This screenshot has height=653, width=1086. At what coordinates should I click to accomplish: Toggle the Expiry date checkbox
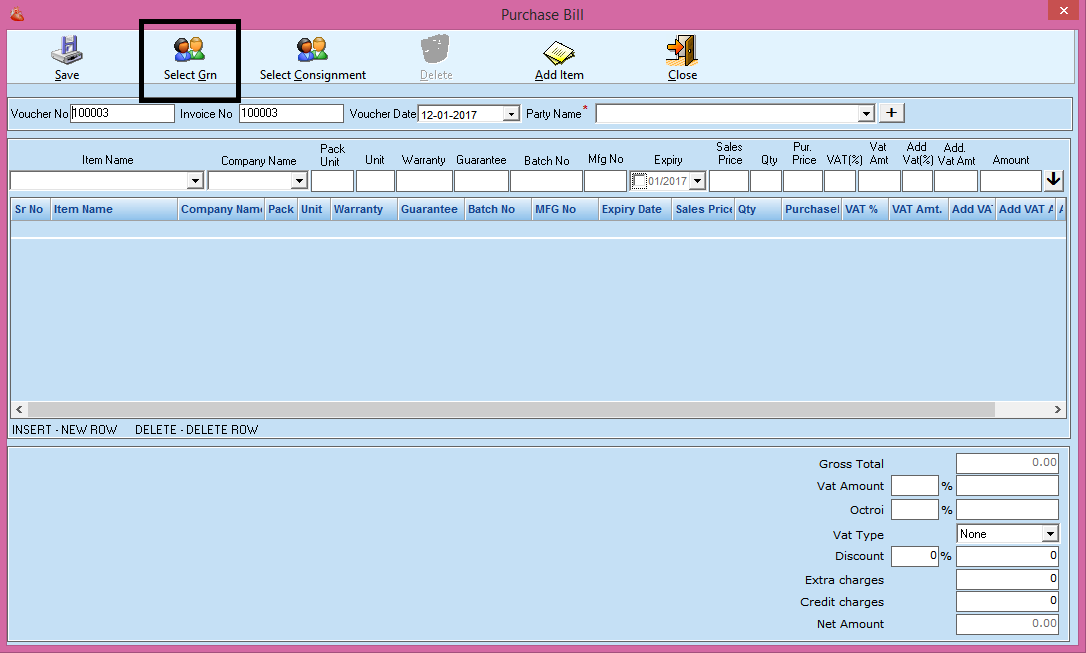[639, 181]
